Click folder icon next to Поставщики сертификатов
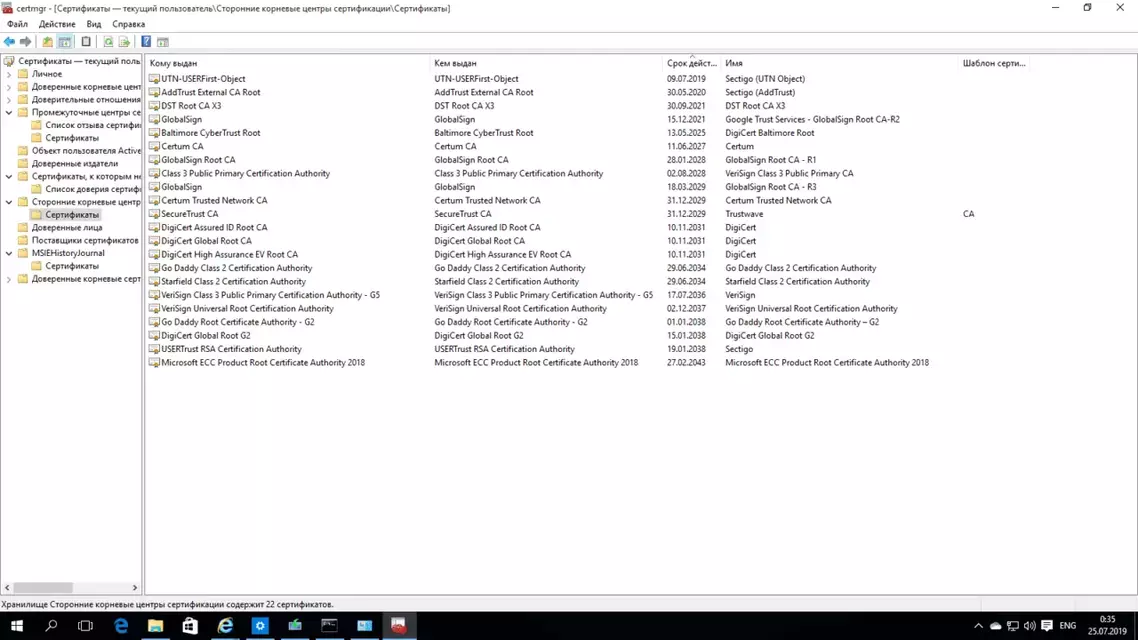 22,240
